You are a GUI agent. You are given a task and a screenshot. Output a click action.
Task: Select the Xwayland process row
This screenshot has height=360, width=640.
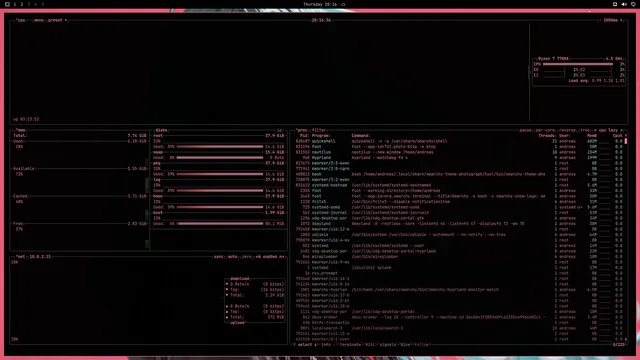(x=460, y=224)
